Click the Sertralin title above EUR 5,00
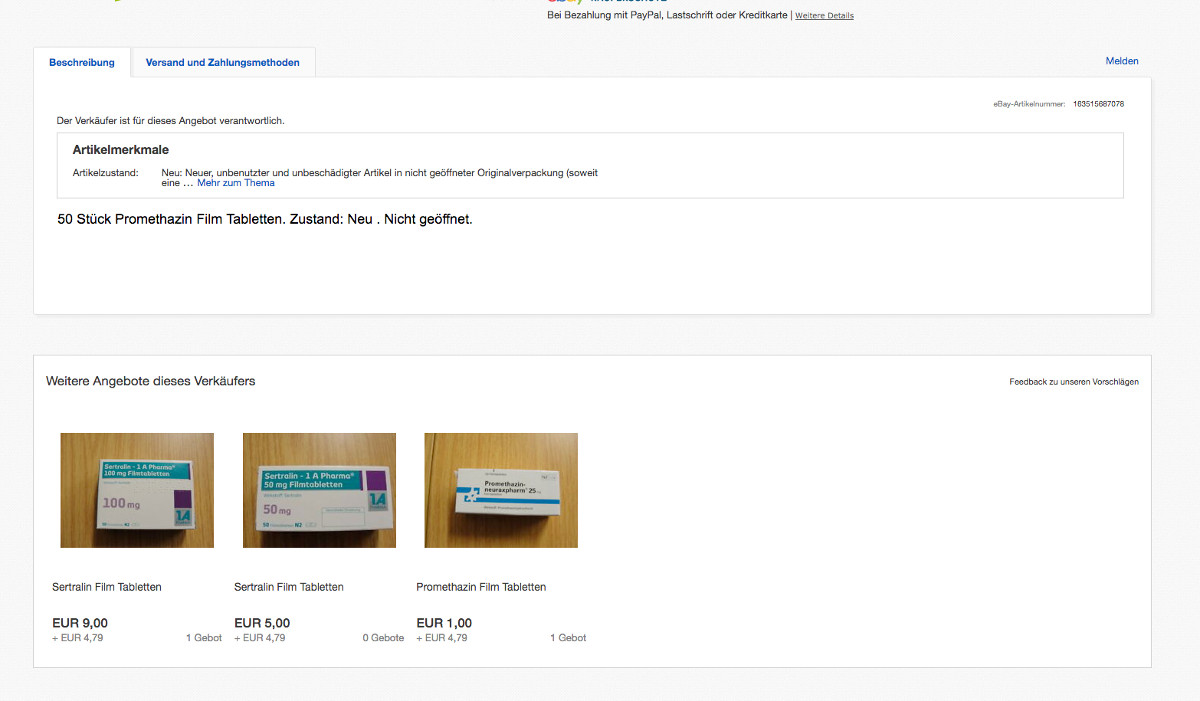The height and width of the screenshot is (701, 1200). point(289,587)
